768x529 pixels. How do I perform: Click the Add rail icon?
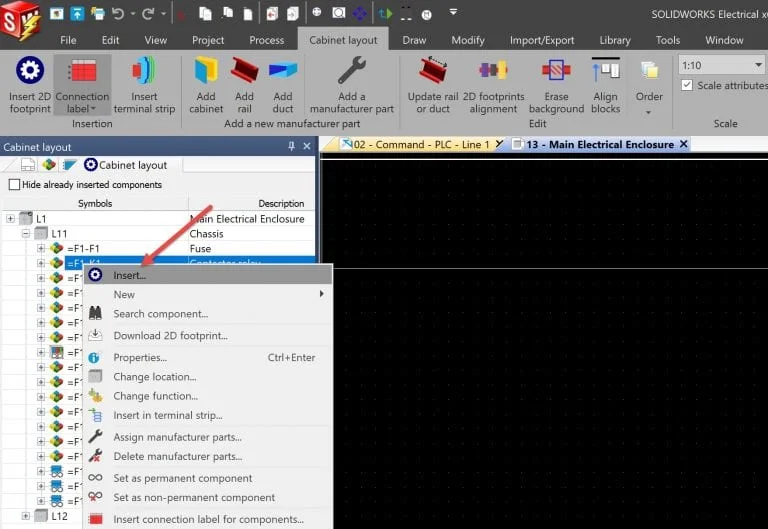coord(244,72)
